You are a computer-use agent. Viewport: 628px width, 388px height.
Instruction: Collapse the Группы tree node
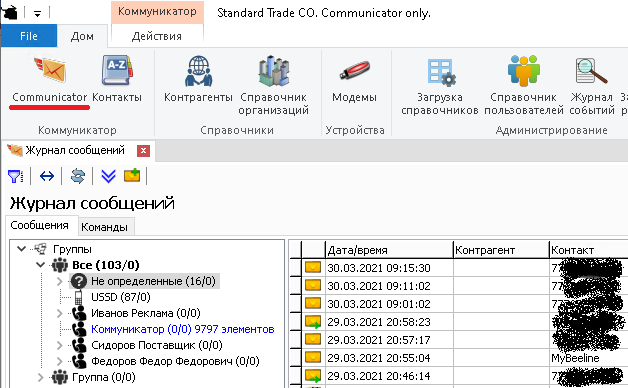tap(21, 249)
